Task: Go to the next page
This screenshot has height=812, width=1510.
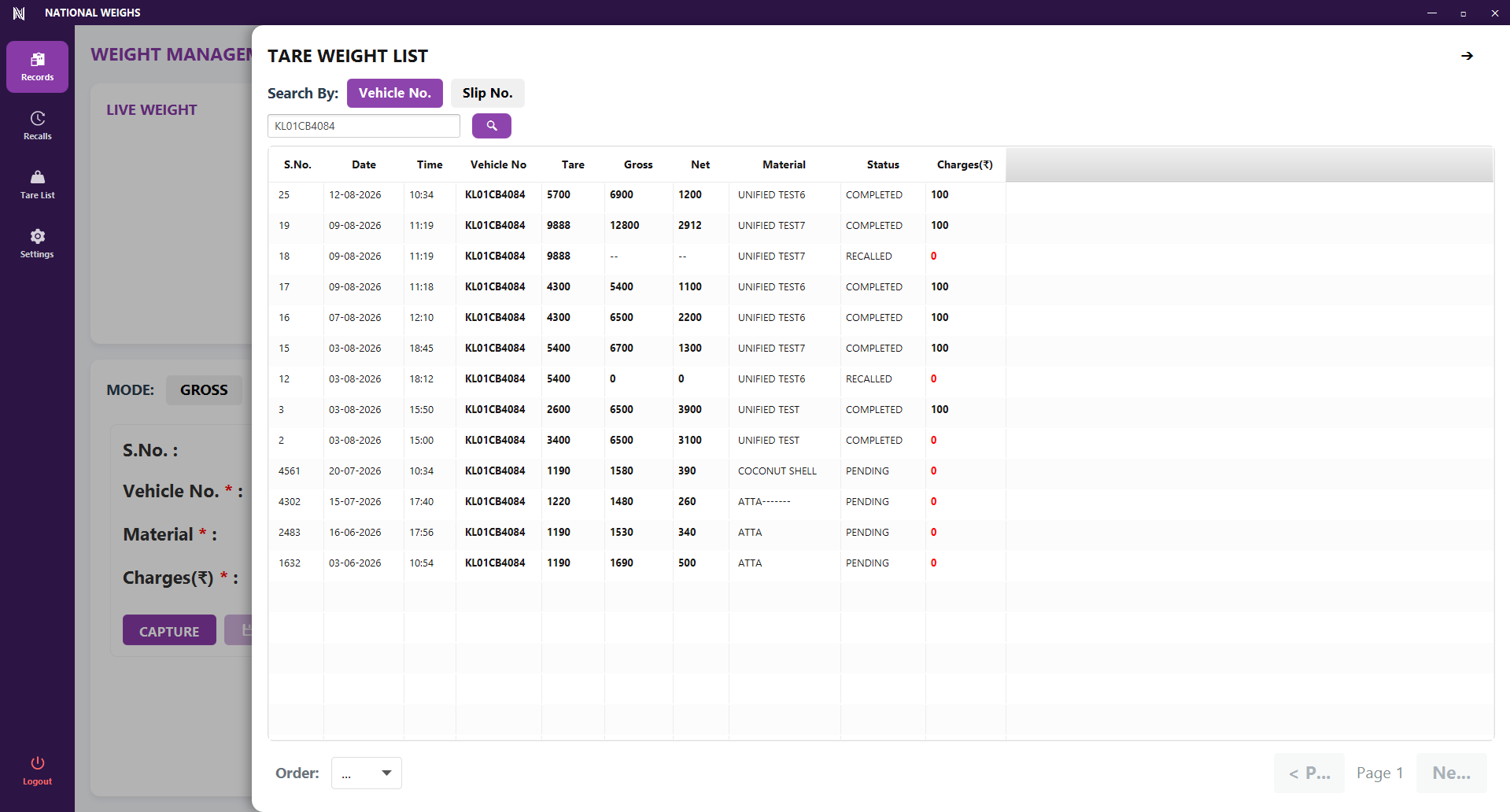Action: [1452, 773]
